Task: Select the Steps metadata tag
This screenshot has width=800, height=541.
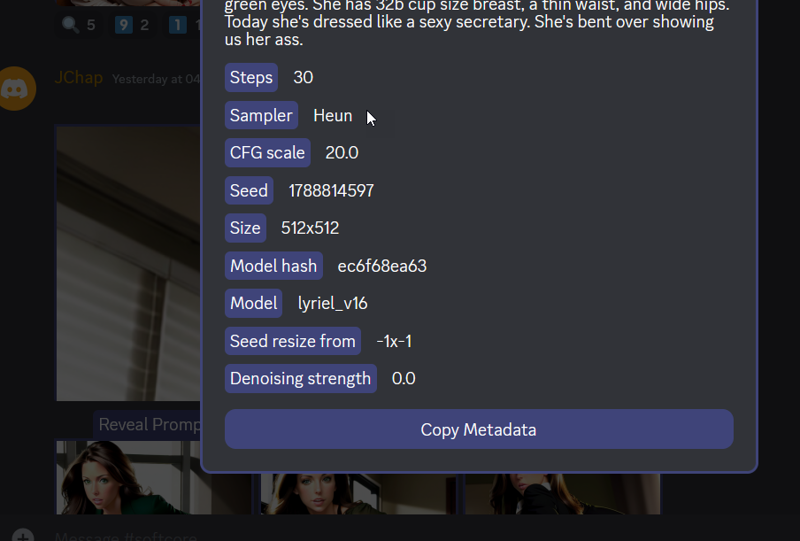Action: point(251,78)
